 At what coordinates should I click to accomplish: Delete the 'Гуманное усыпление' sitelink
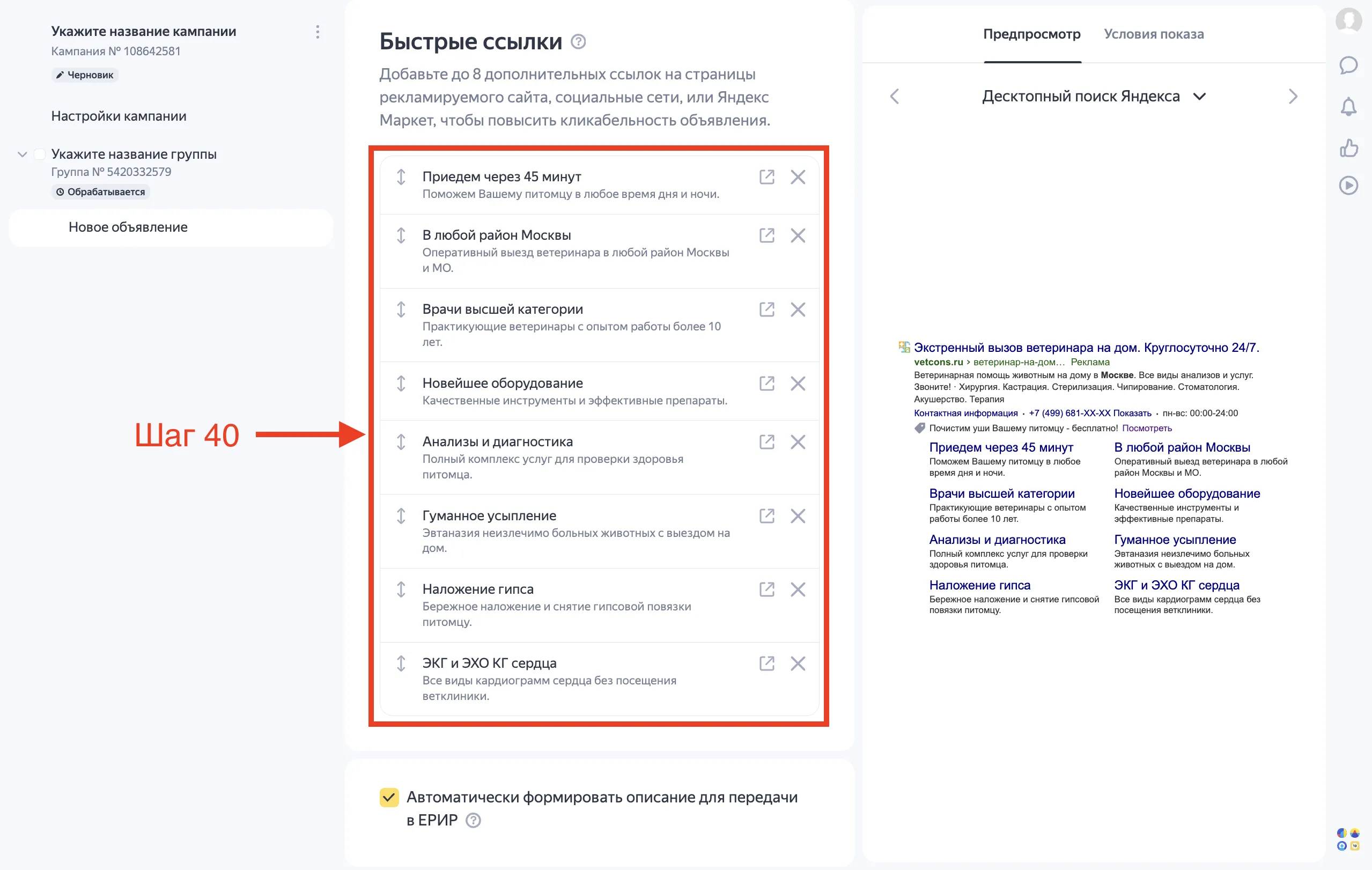click(x=798, y=516)
